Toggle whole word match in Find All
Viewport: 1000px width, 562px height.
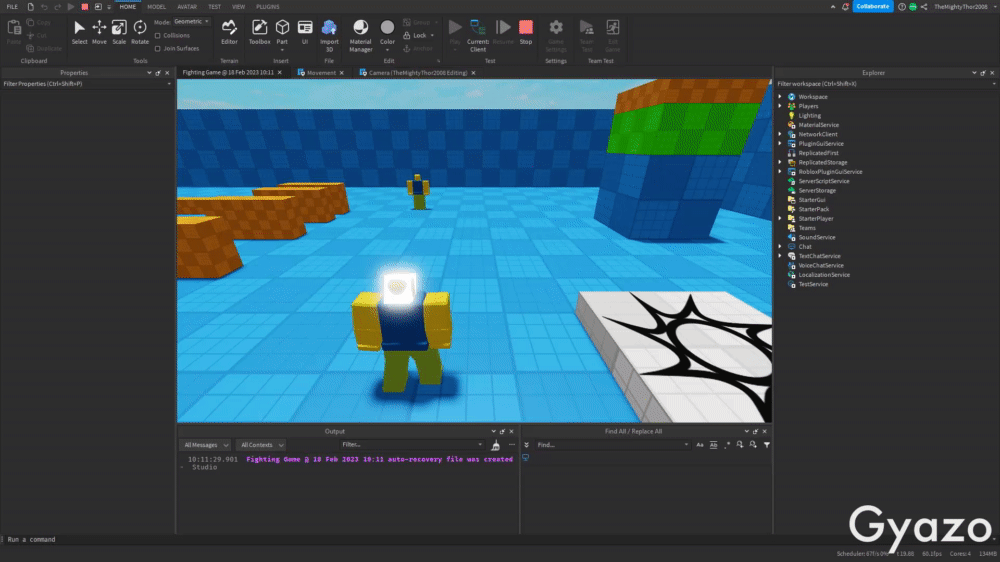(x=713, y=445)
